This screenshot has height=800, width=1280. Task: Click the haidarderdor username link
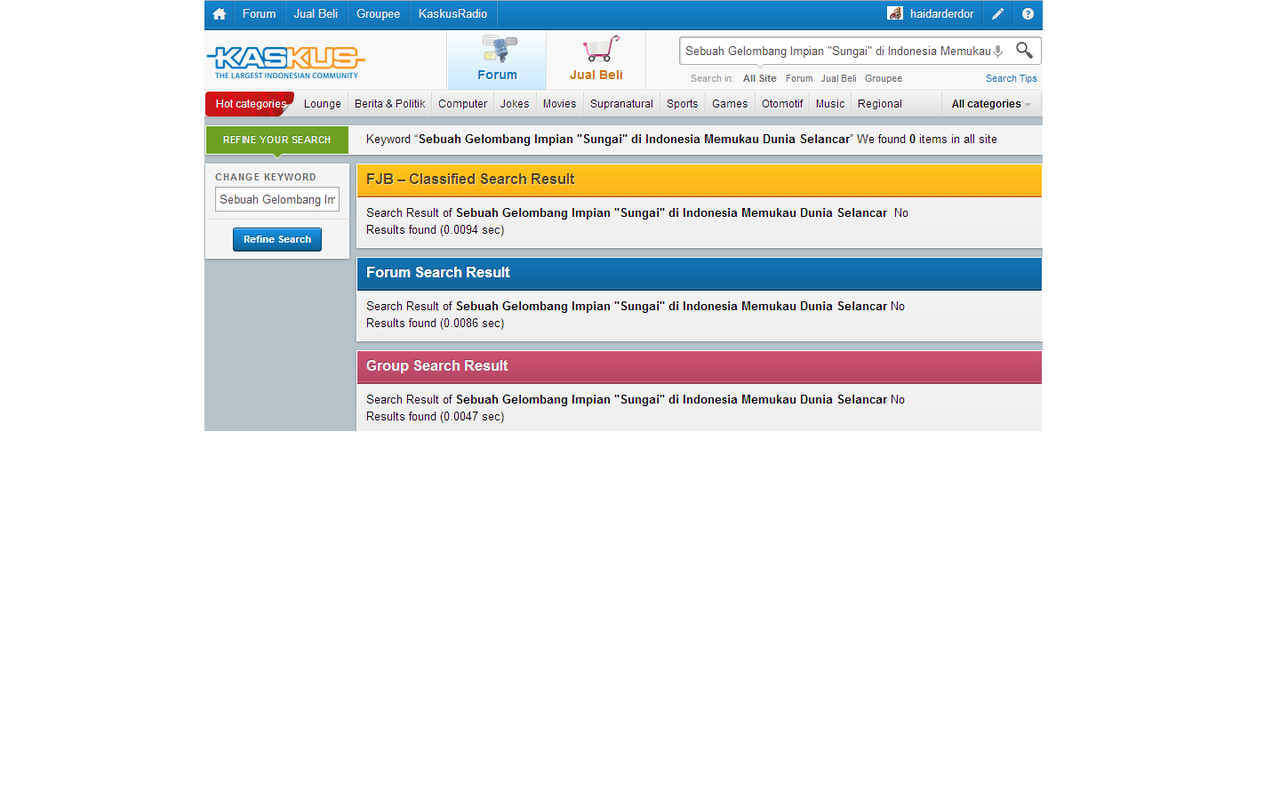tap(942, 14)
